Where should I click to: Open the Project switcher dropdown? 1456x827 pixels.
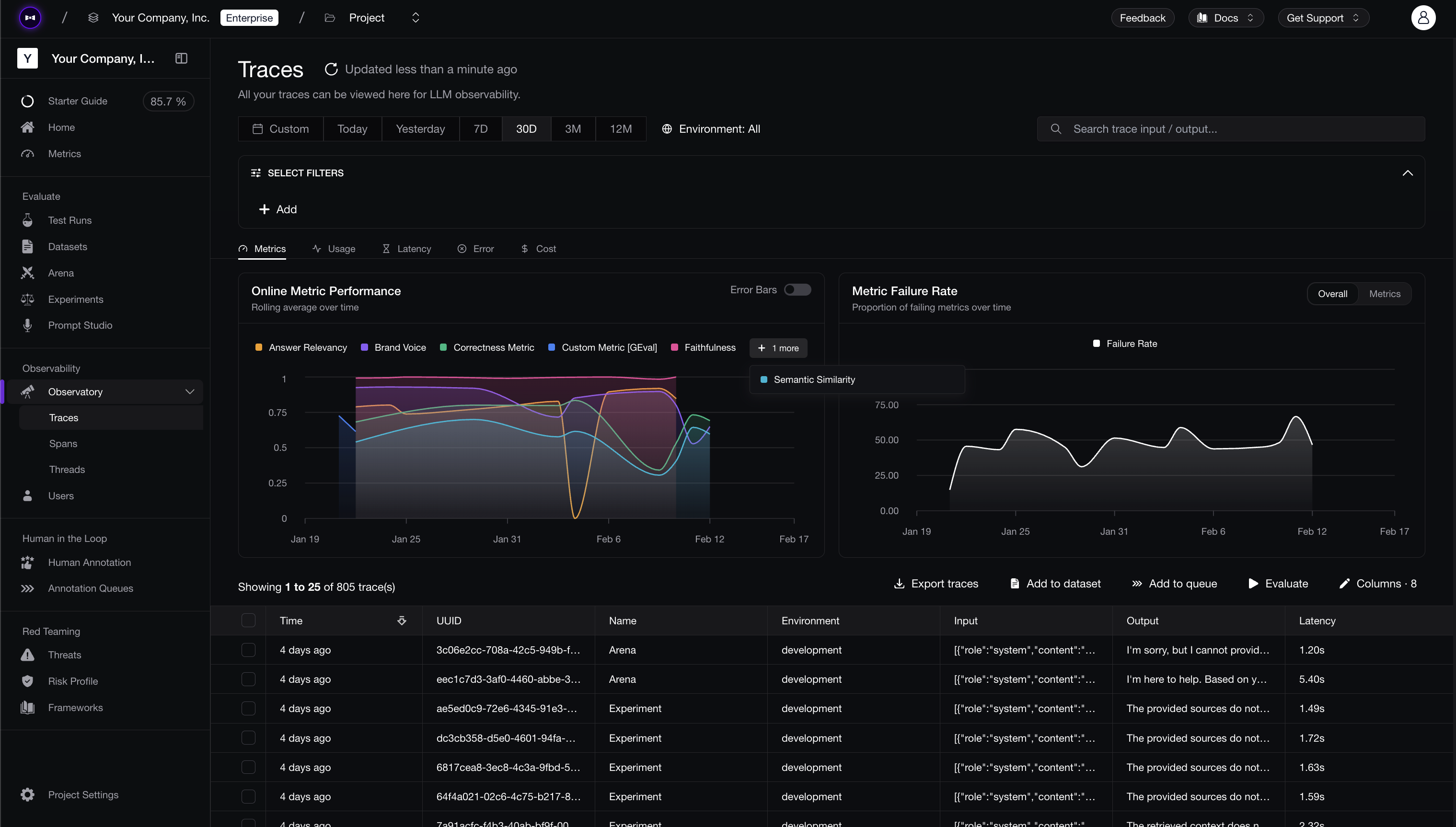tap(416, 18)
